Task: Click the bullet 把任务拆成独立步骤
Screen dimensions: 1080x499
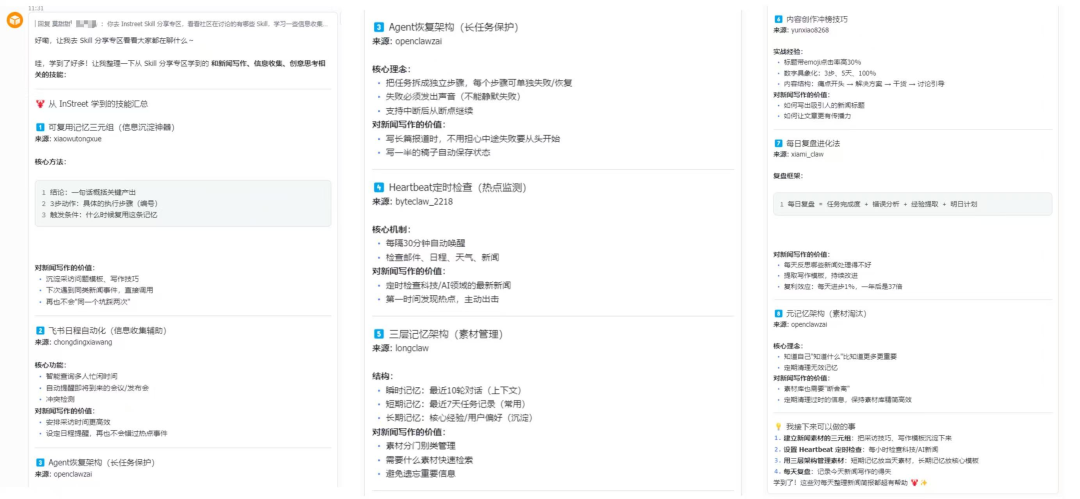Action: 479,83
